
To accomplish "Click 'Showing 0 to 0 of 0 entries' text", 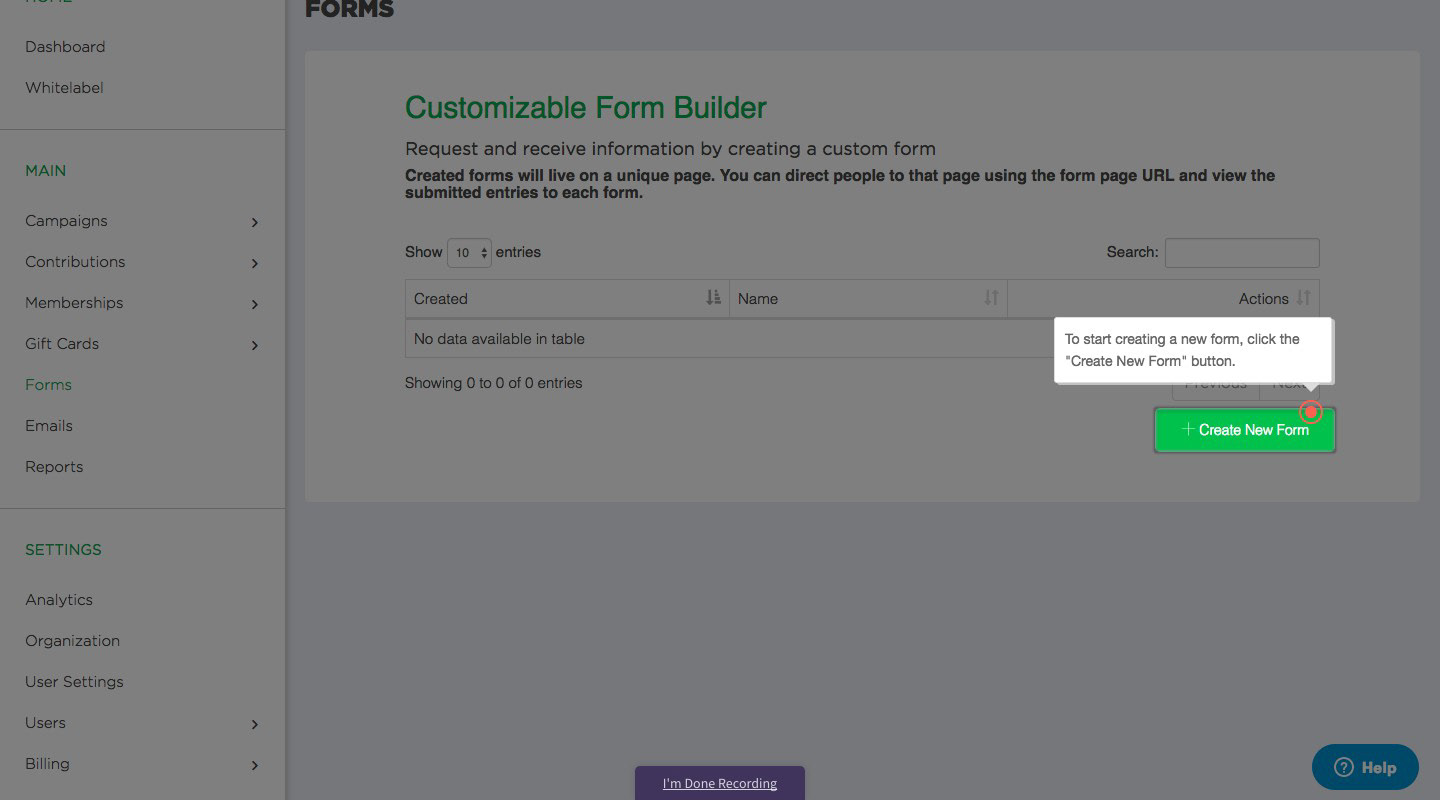I will [494, 383].
